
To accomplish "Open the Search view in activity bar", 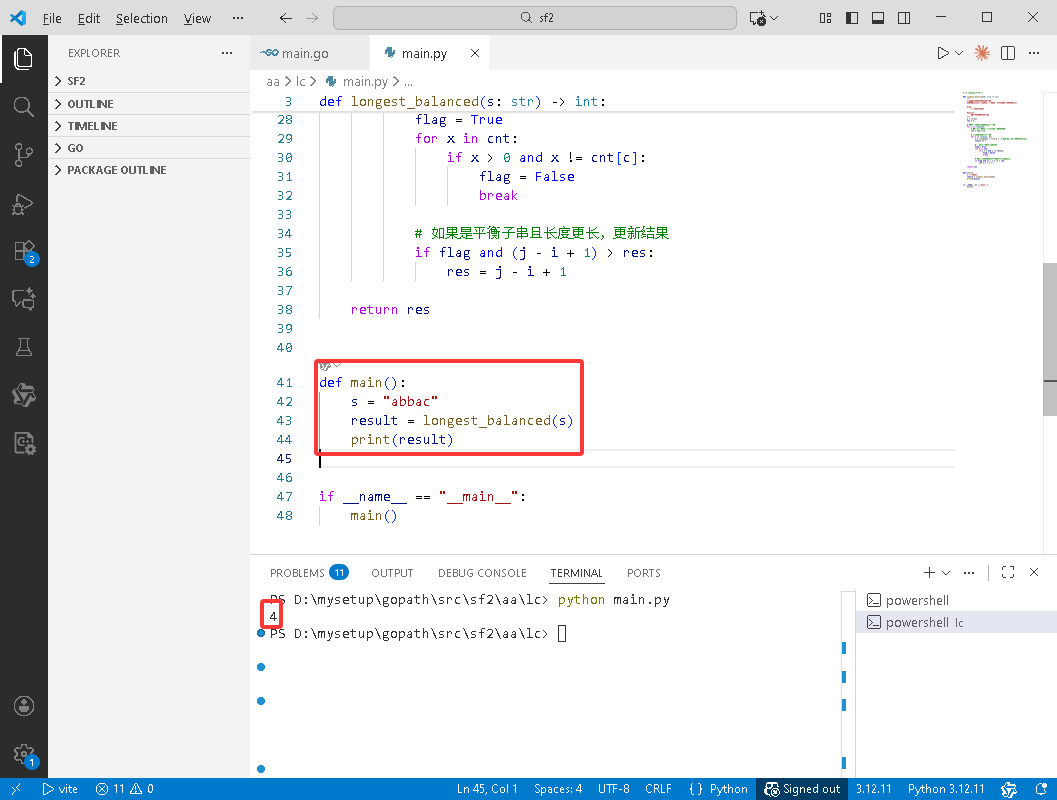I will (x=24, y=106).
